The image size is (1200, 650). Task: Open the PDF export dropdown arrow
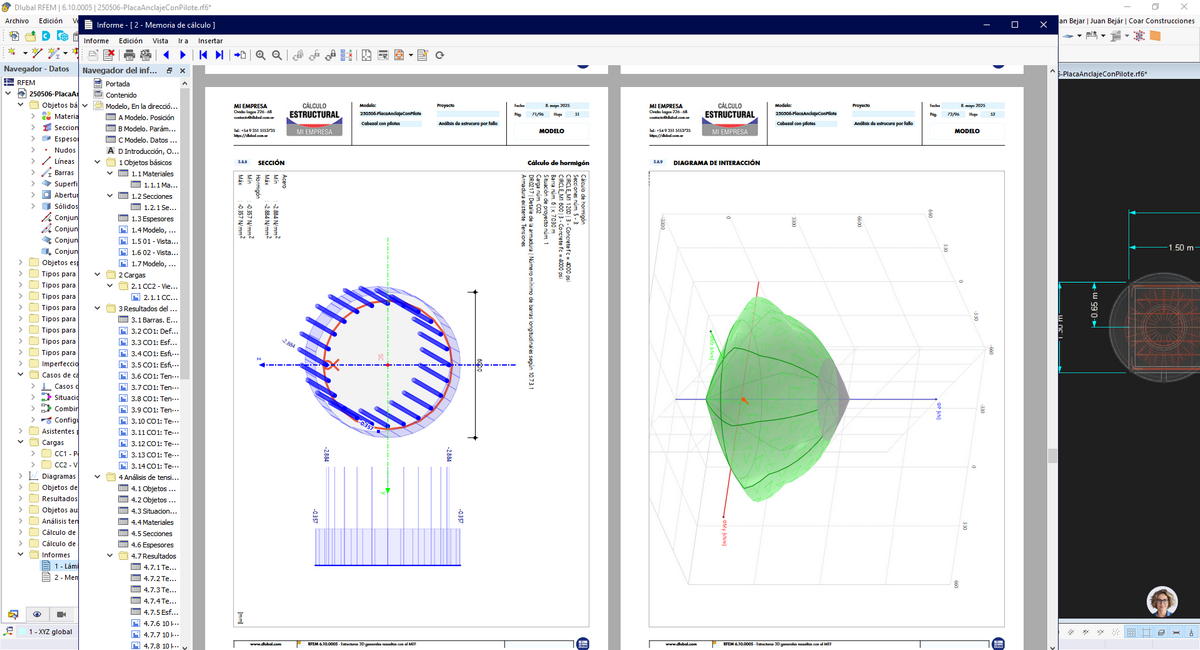click(x=412, y=55)
